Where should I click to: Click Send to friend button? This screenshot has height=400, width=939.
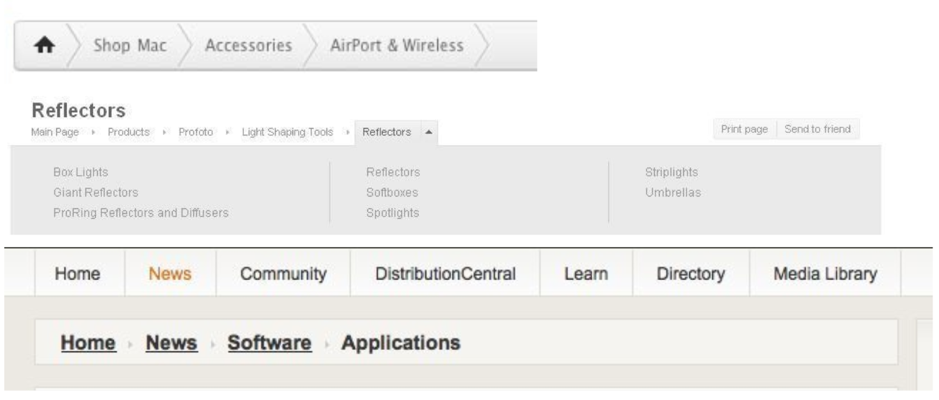pos(816,130)
